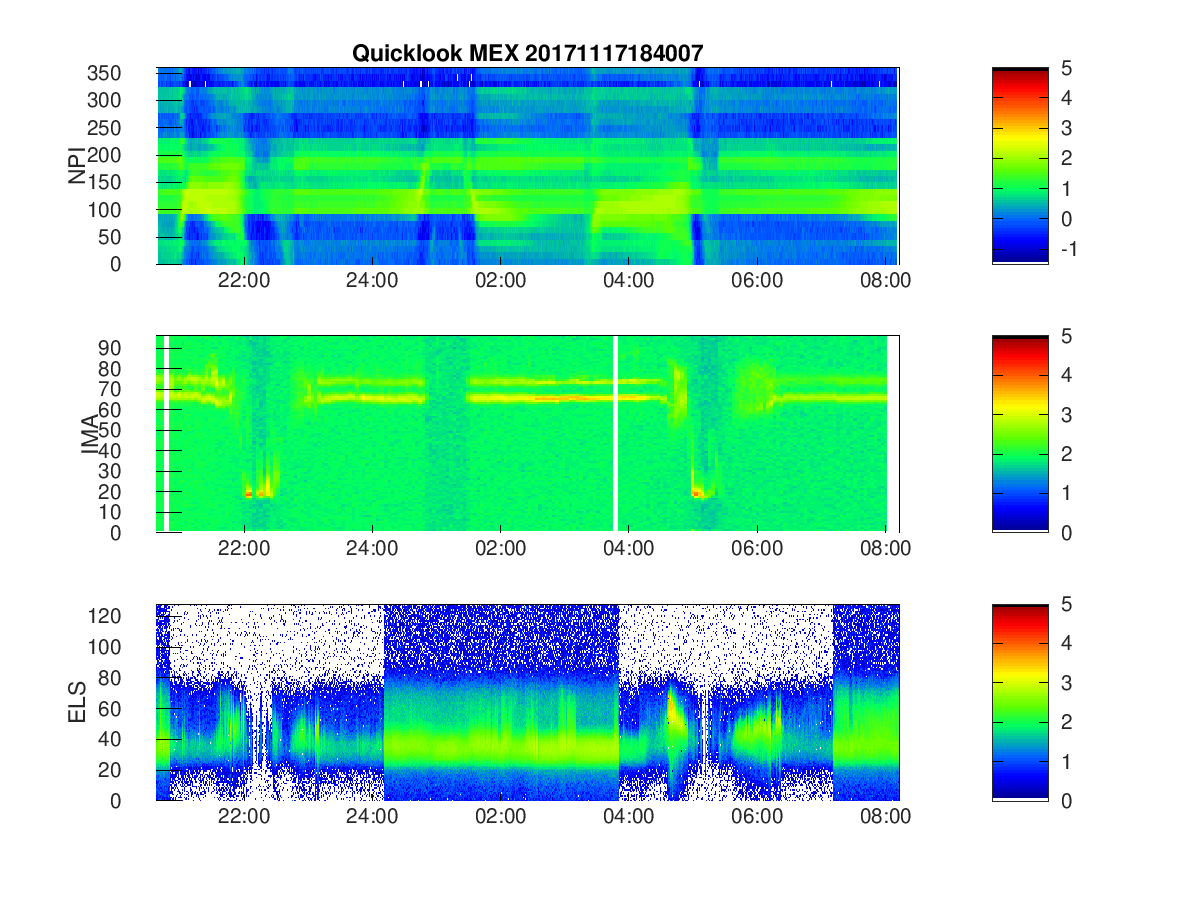The width and height of the screenshot is (1200, 900).
Task: Select the IMA y-axis label
Action: (90, 434)
